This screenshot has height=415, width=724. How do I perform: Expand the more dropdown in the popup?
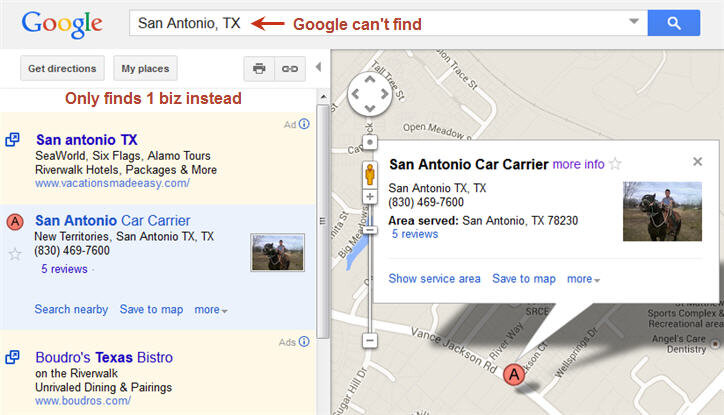click(x=583, y=279)
